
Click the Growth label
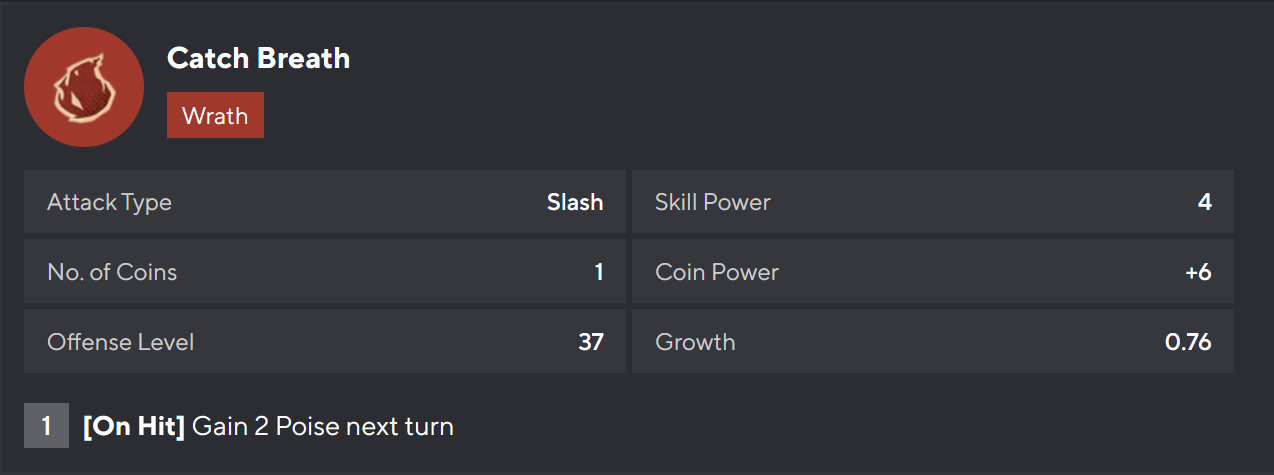(695, 342)
